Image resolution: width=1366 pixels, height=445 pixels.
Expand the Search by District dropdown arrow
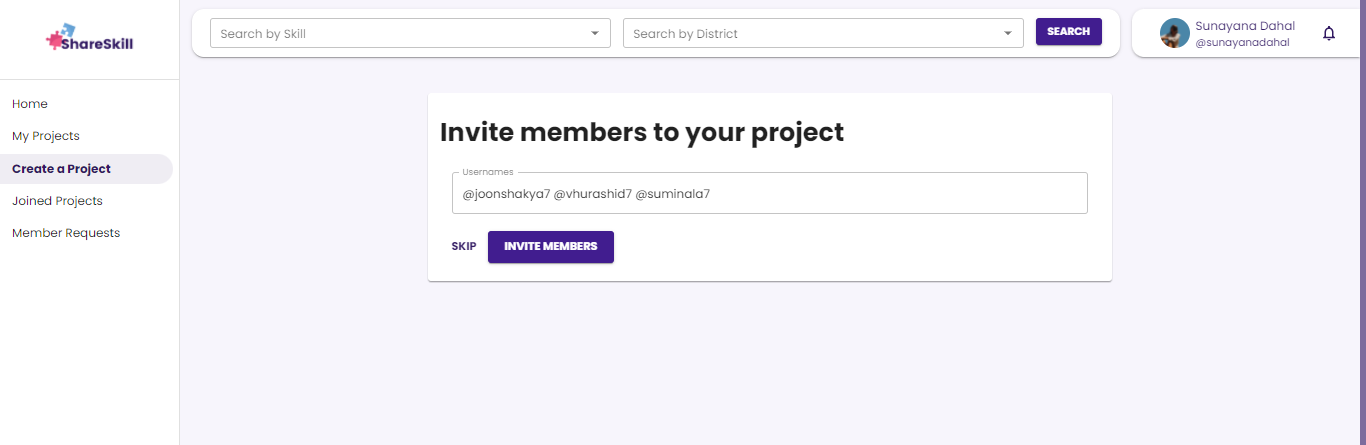[1008, 33]
